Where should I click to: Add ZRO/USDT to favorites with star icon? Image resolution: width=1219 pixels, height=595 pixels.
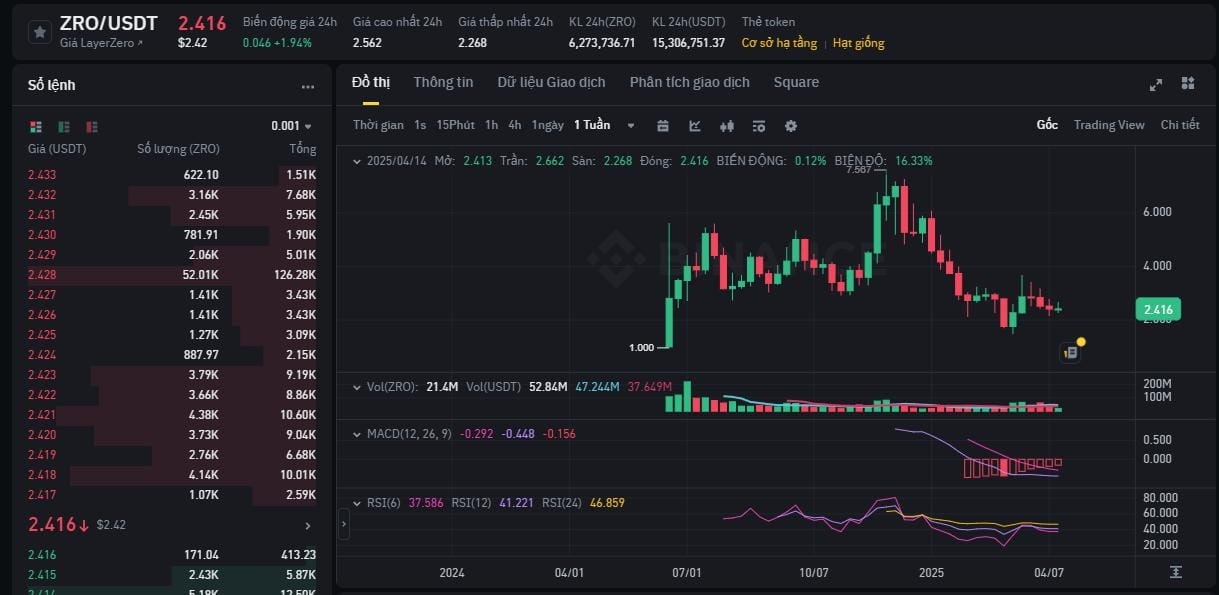39,32
